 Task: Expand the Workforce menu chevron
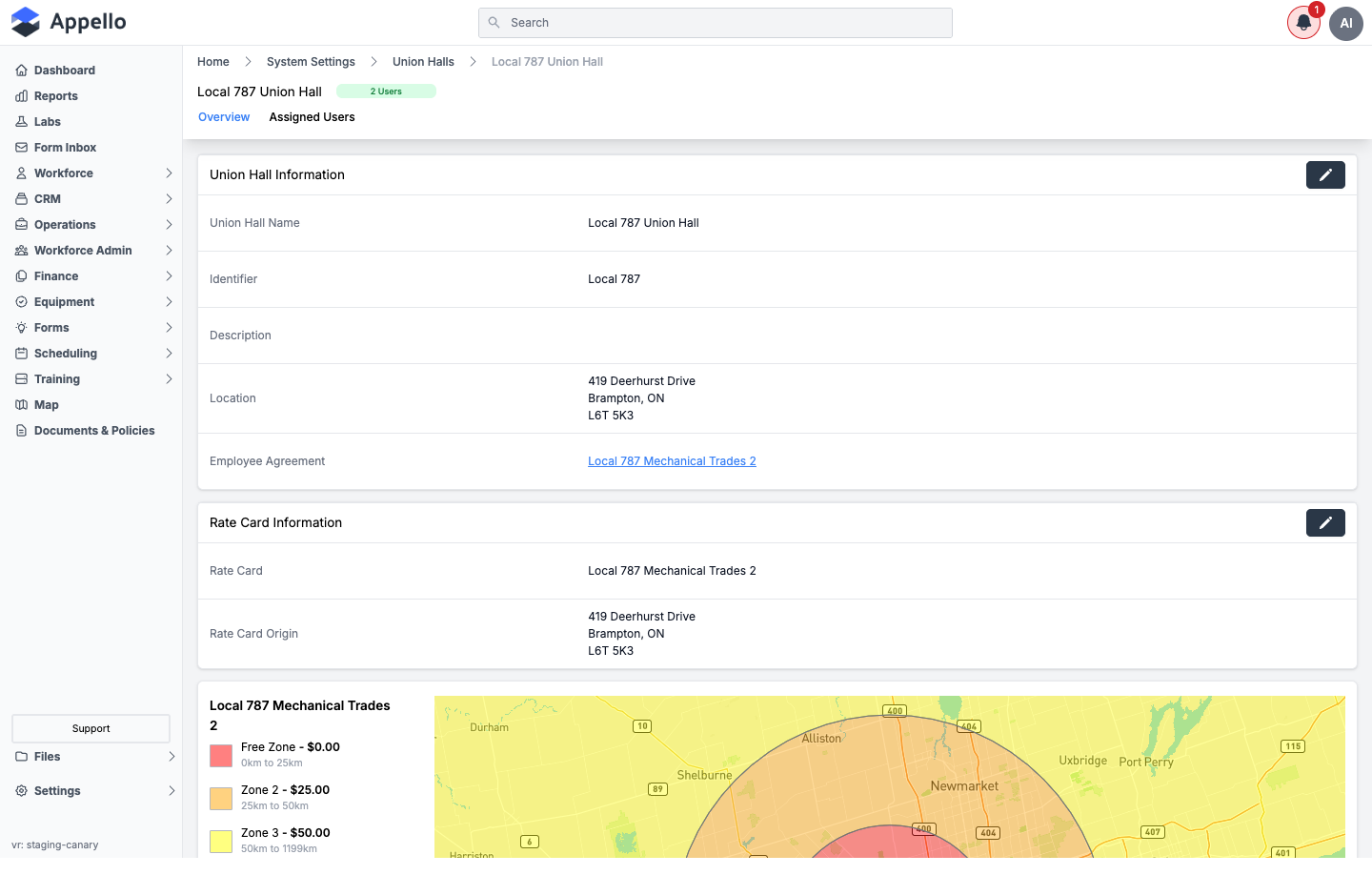click(x=169, y=173)
